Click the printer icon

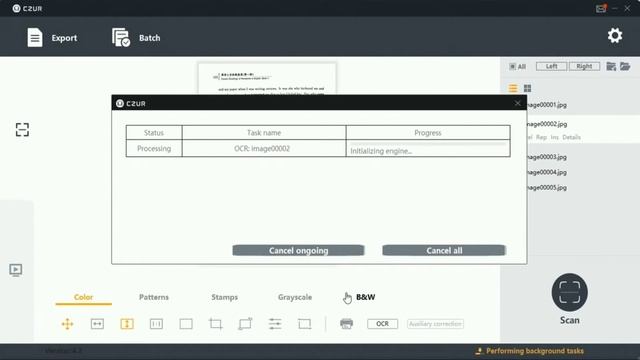347,324
